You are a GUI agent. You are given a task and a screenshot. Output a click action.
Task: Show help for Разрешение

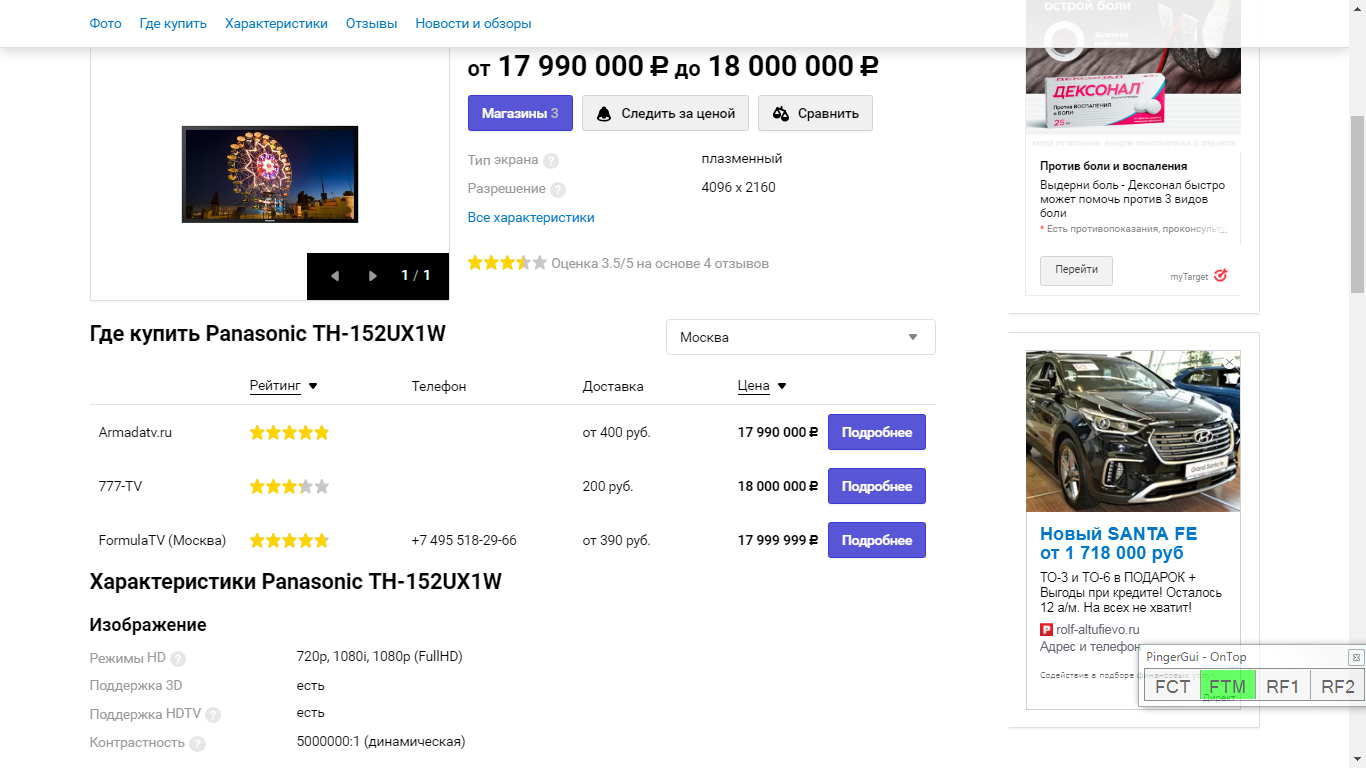point(558,190)
